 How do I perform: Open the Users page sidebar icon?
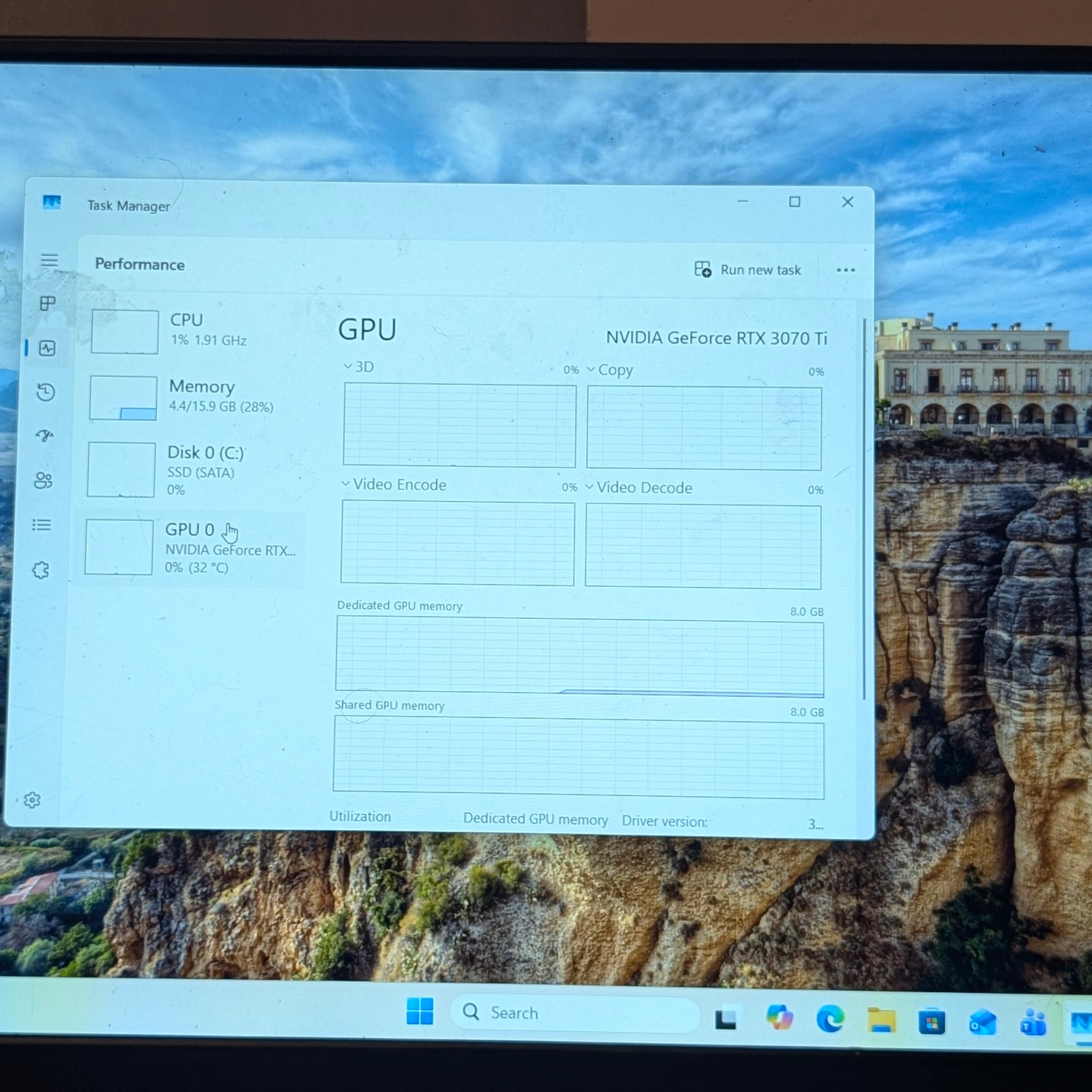point(44,480)
